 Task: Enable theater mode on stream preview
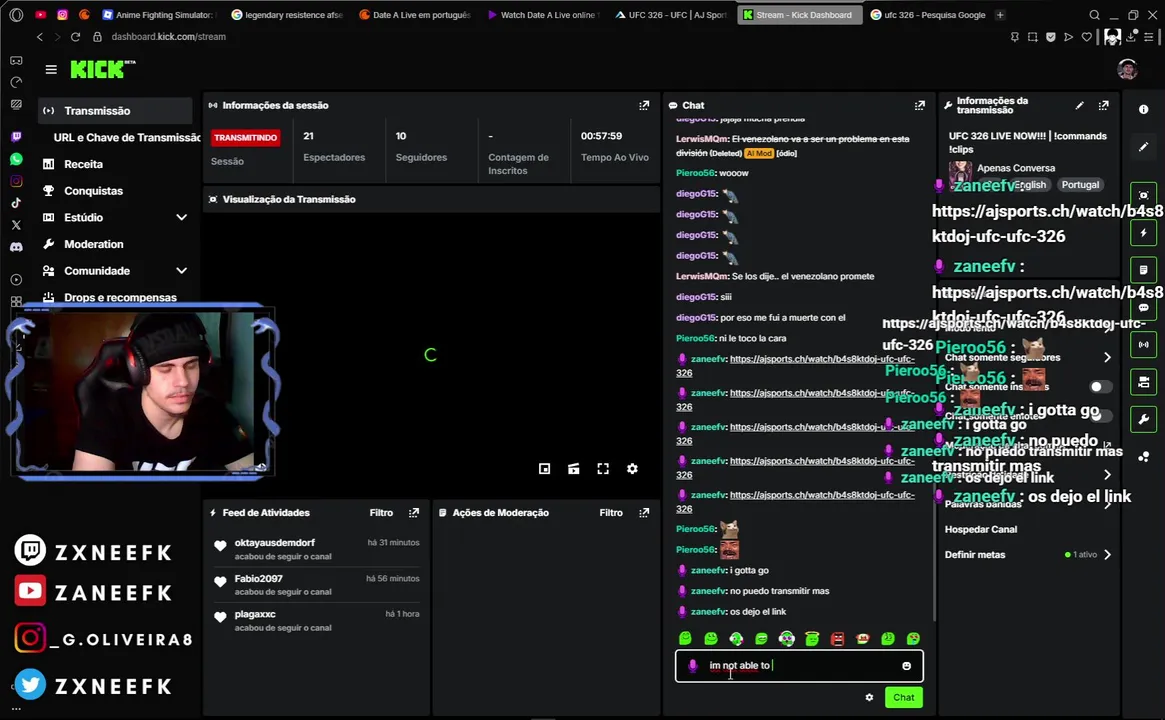[574, 469]
